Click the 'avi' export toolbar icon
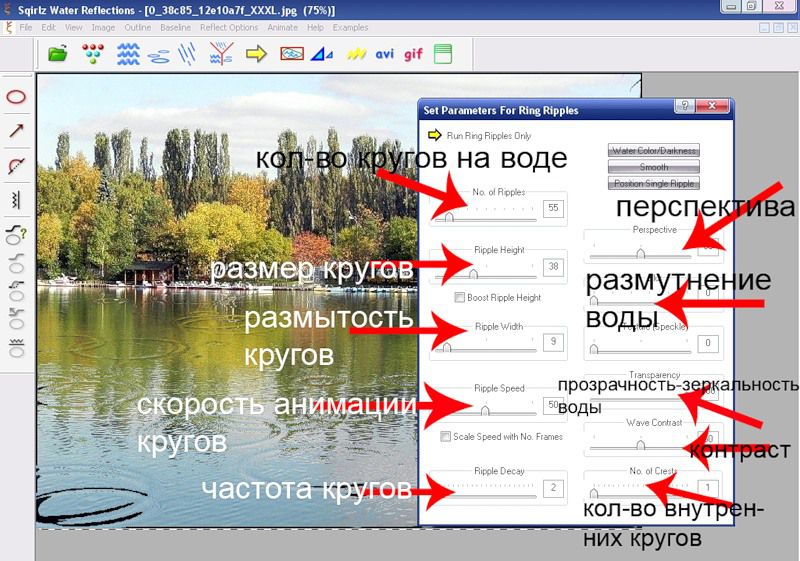Viewport: 800px width, 561px height. [x=385, y=54]
